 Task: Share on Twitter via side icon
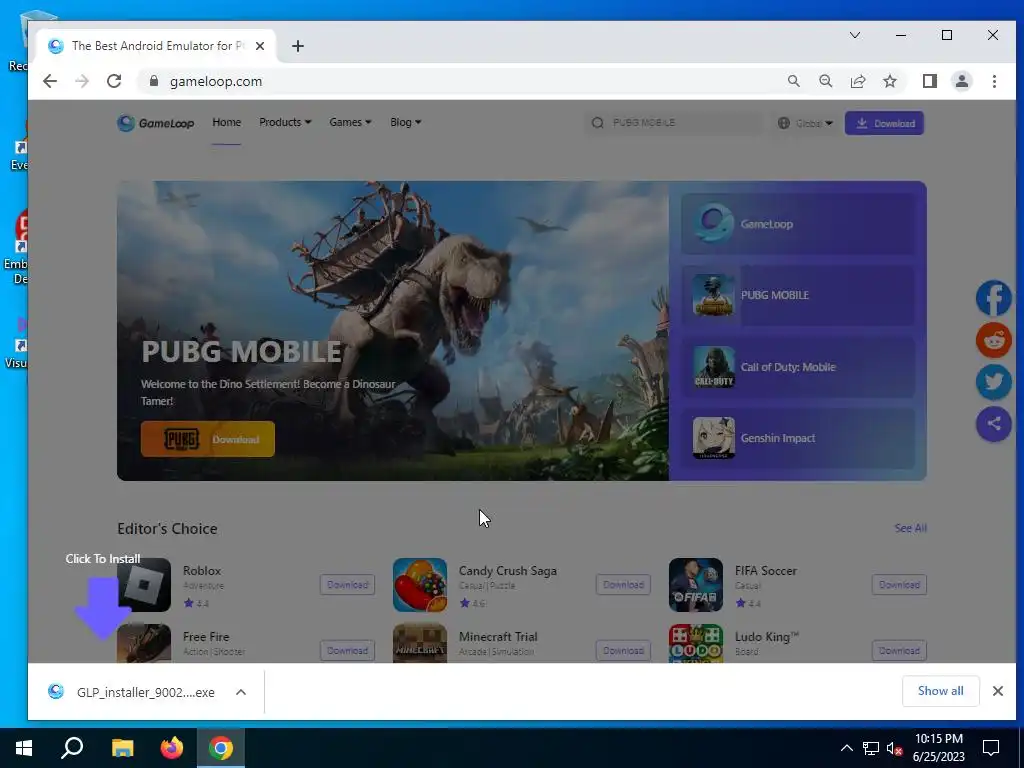pyautogui.click(x=993, y=381)
